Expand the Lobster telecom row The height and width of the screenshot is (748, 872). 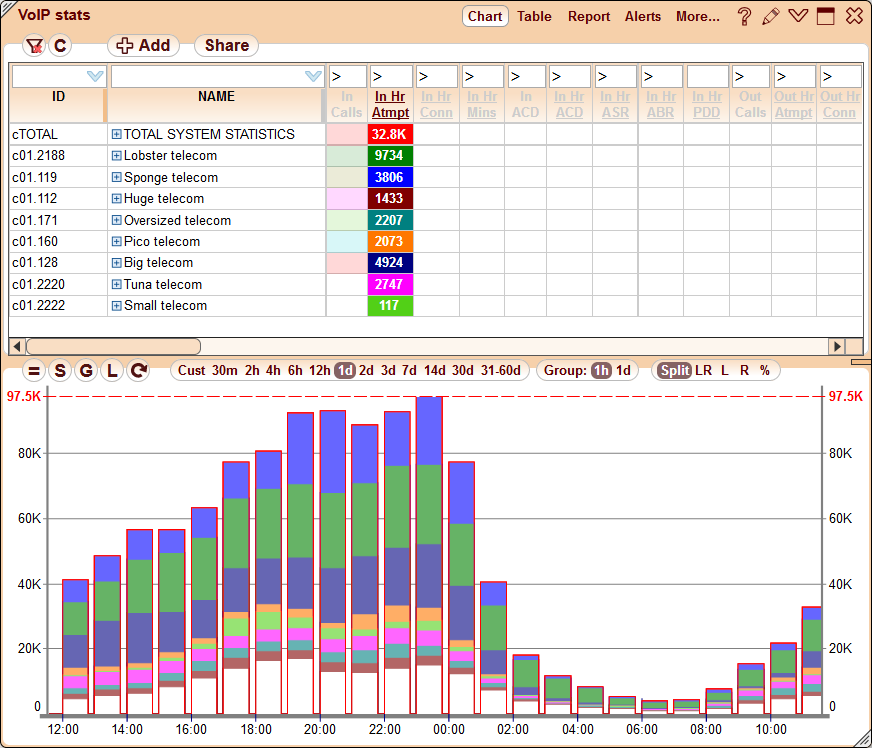point(117,156)
